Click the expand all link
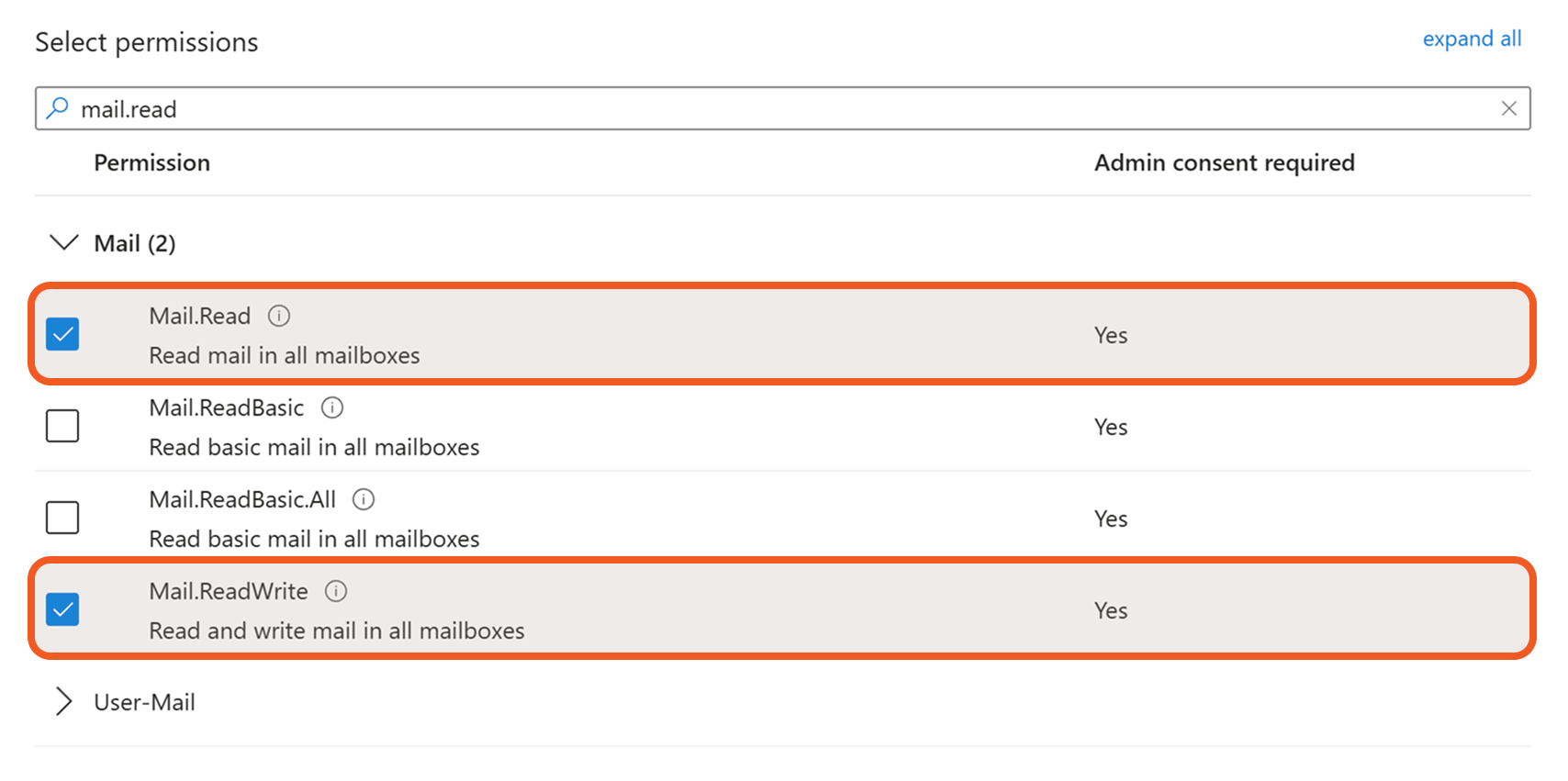 [1472, 39]
